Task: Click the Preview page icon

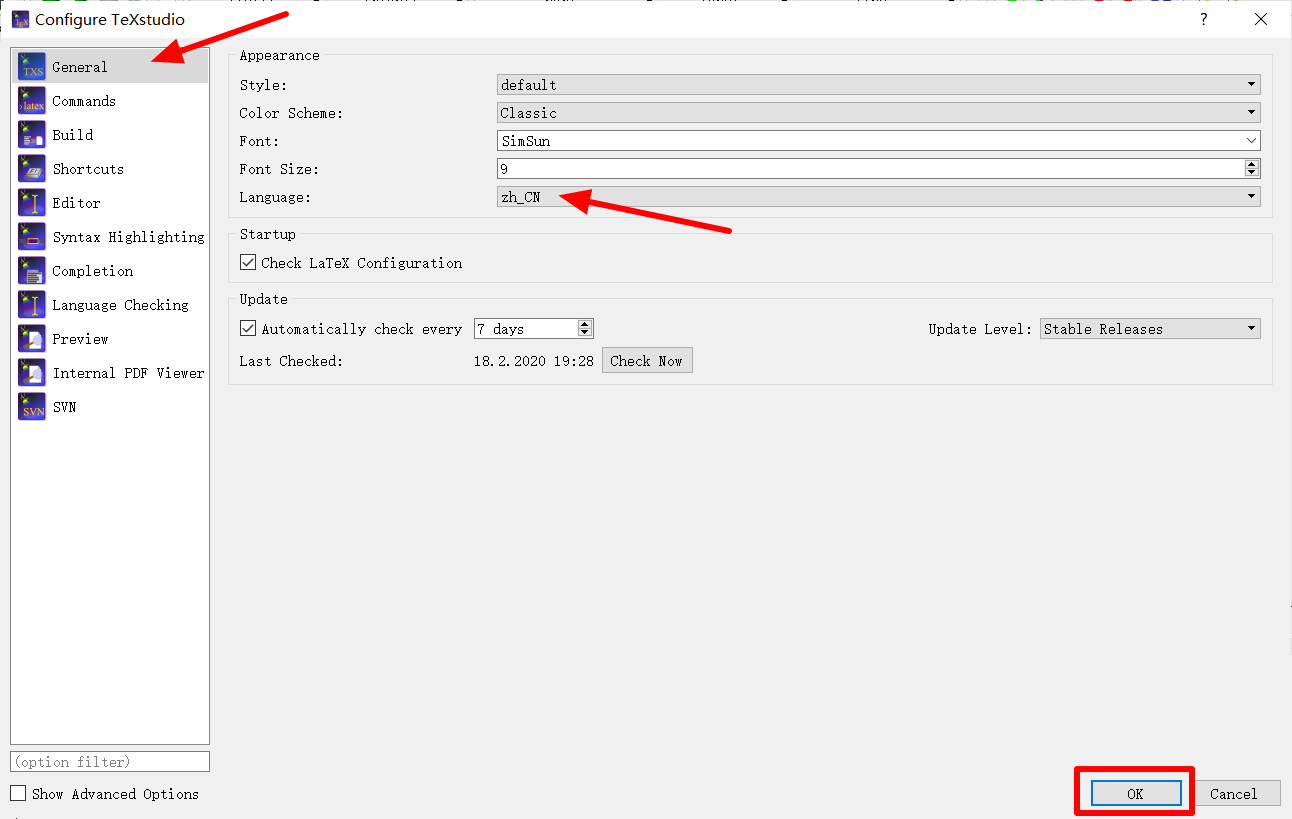Action: [32, 339]
